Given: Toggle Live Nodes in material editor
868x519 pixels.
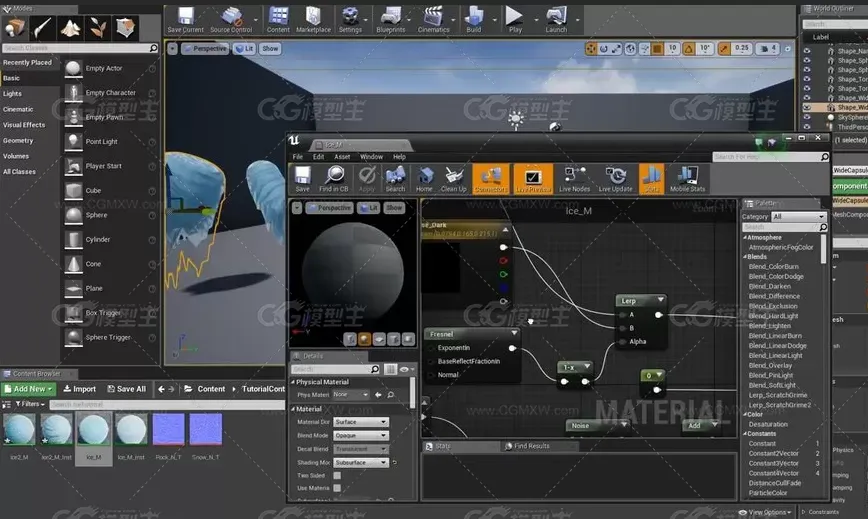Looking at the screenshot, I should click(x=575, y=179).
